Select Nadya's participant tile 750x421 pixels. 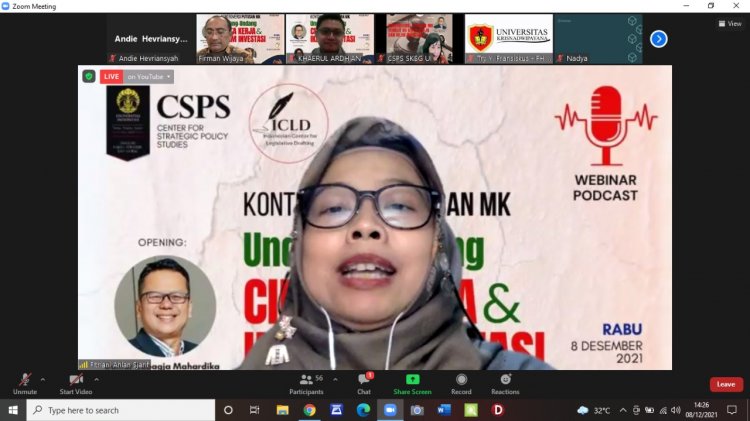click(x=598, y=39)
